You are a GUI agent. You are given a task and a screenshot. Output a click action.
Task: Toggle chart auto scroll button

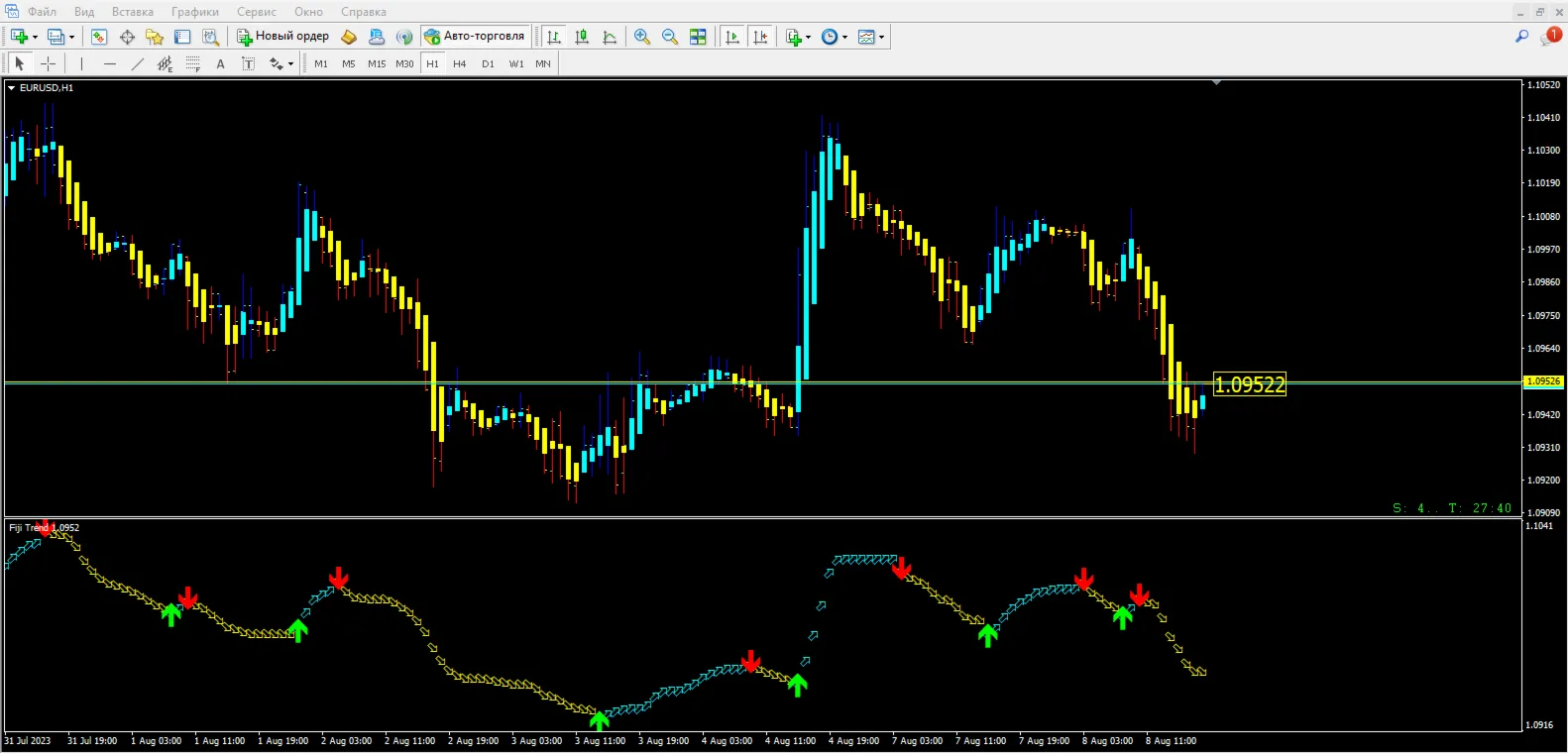pyautogui.click(x=732, y=37)
